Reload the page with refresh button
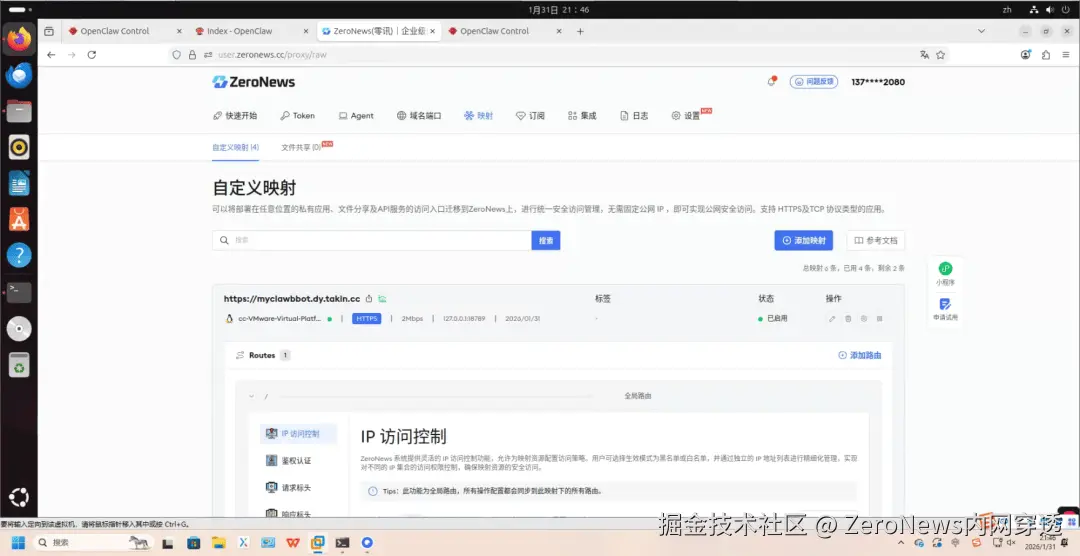 click(x=92, y=54)
